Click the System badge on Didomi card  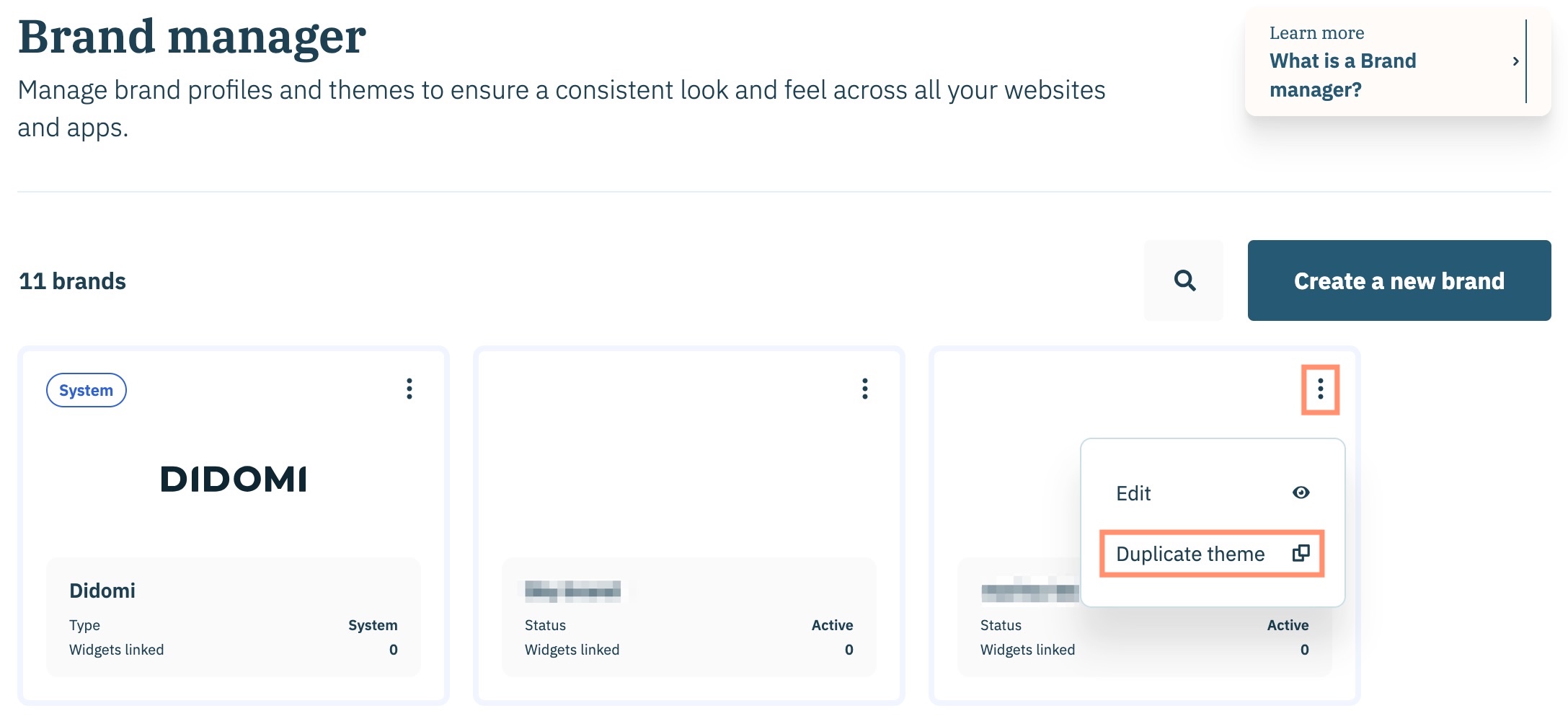(x=87, y=390)
